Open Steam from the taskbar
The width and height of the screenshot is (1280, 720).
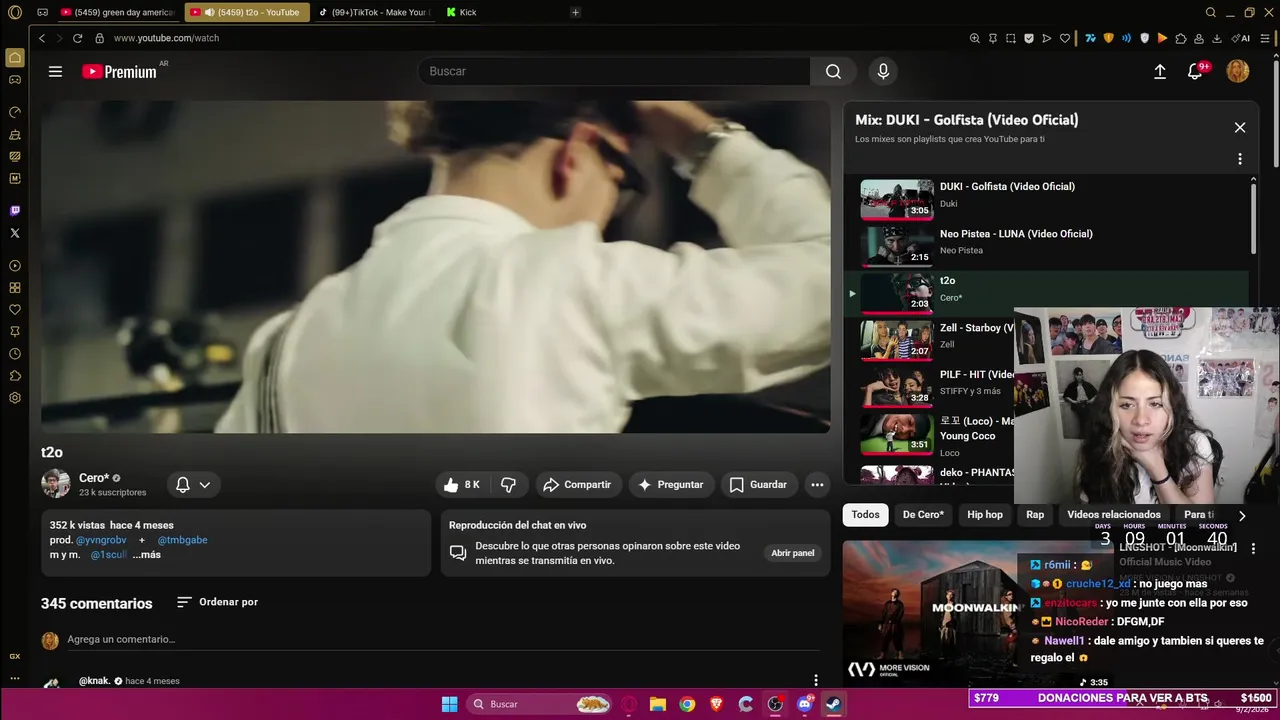click(x=833, y=704)
